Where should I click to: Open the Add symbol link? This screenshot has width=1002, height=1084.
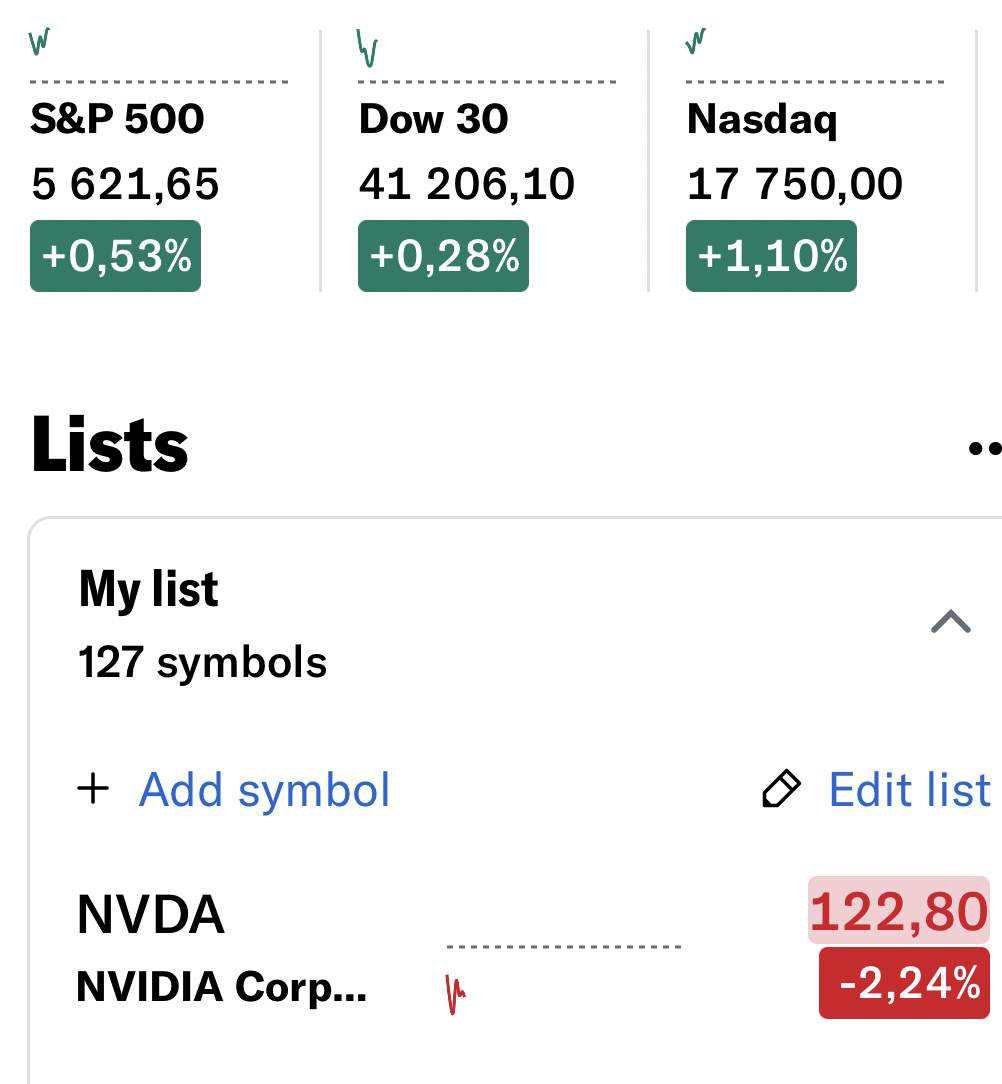pyautogui.click(x=264, y=790)
